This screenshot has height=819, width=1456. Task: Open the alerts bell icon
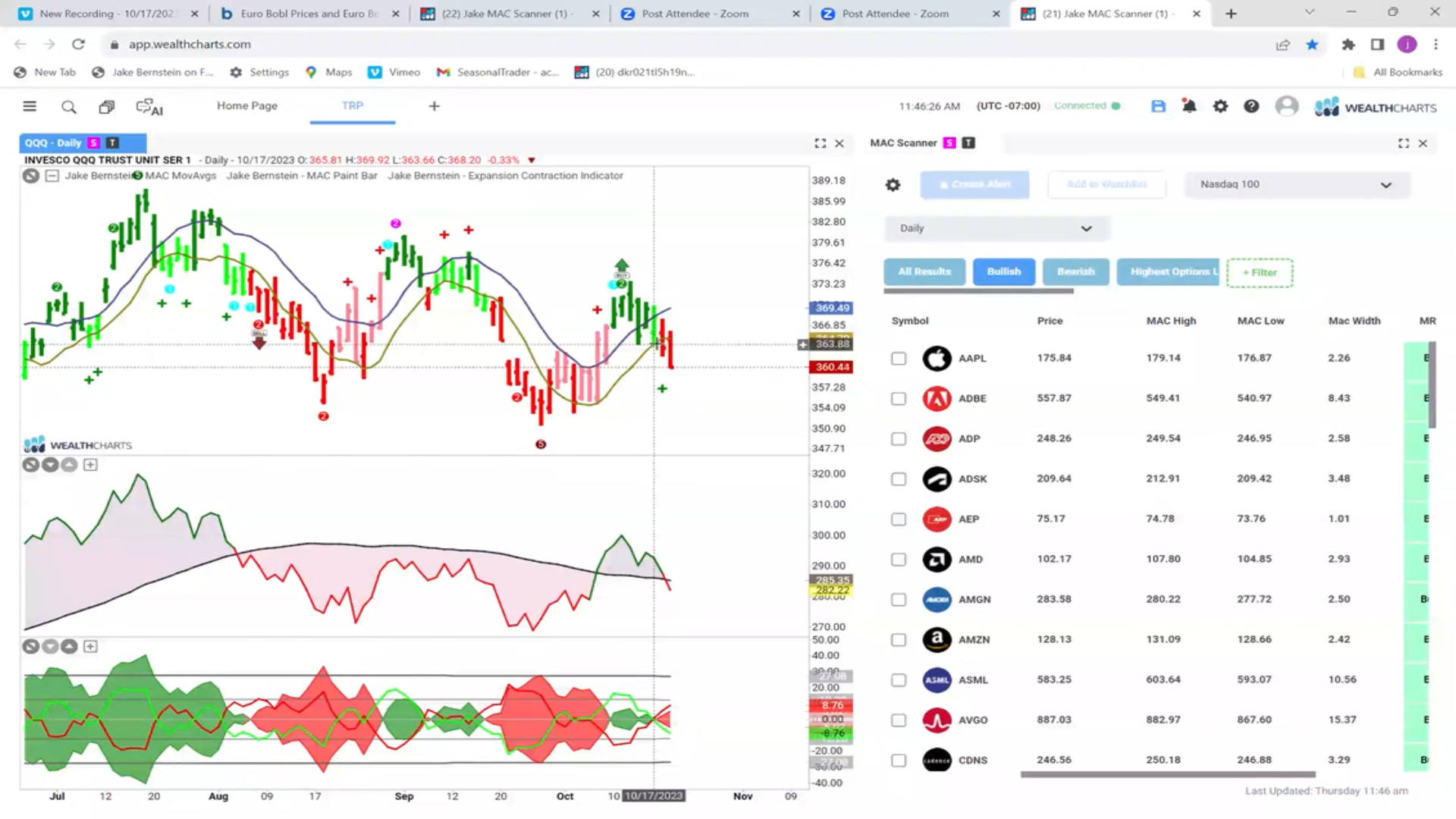1189,106
